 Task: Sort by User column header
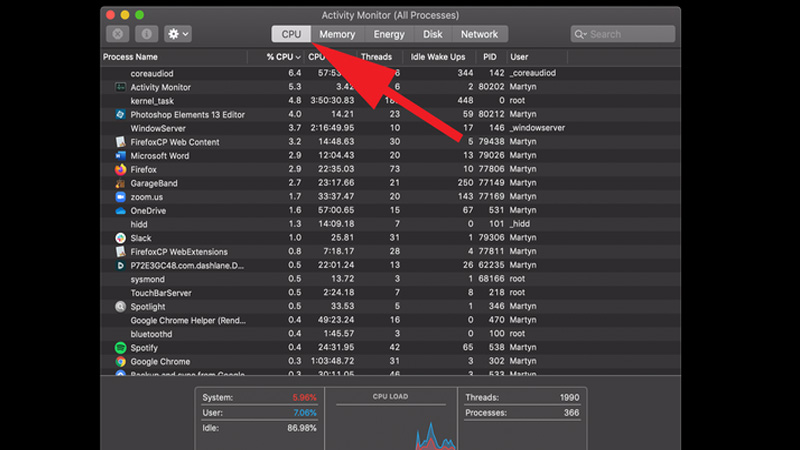coord(519,57)
